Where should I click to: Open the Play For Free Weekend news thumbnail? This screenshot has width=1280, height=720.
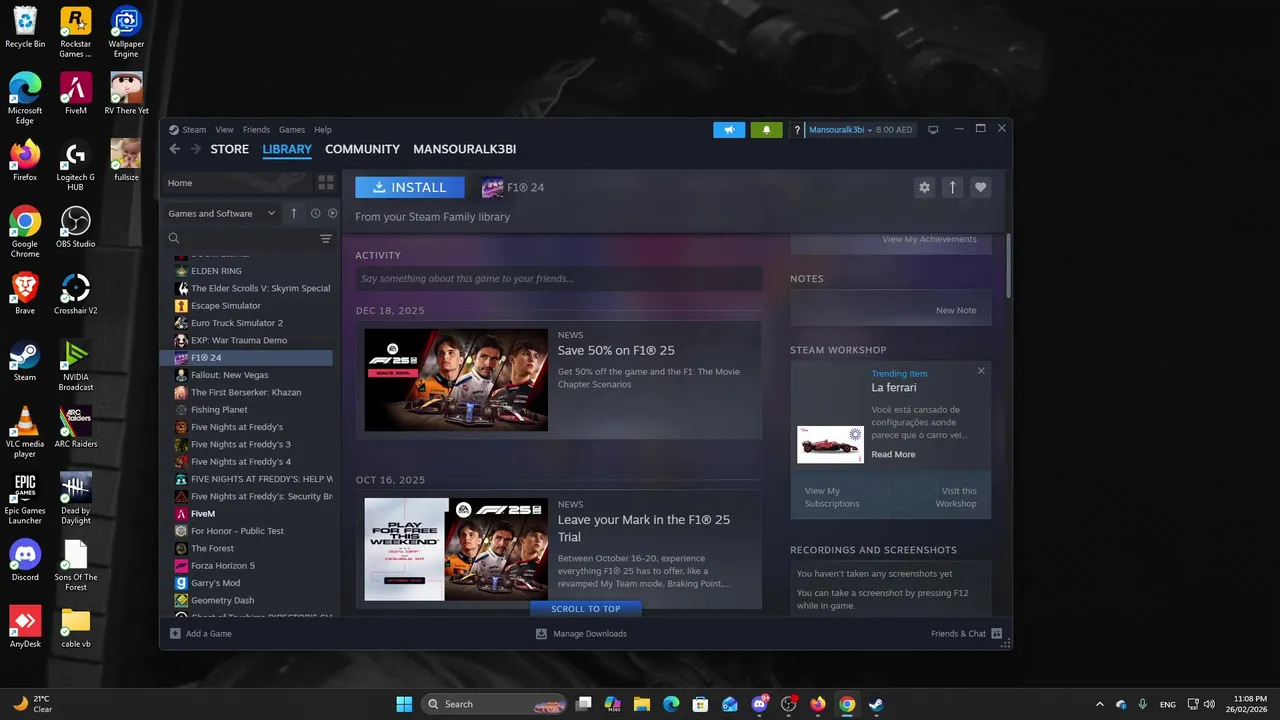coord(456,549)
